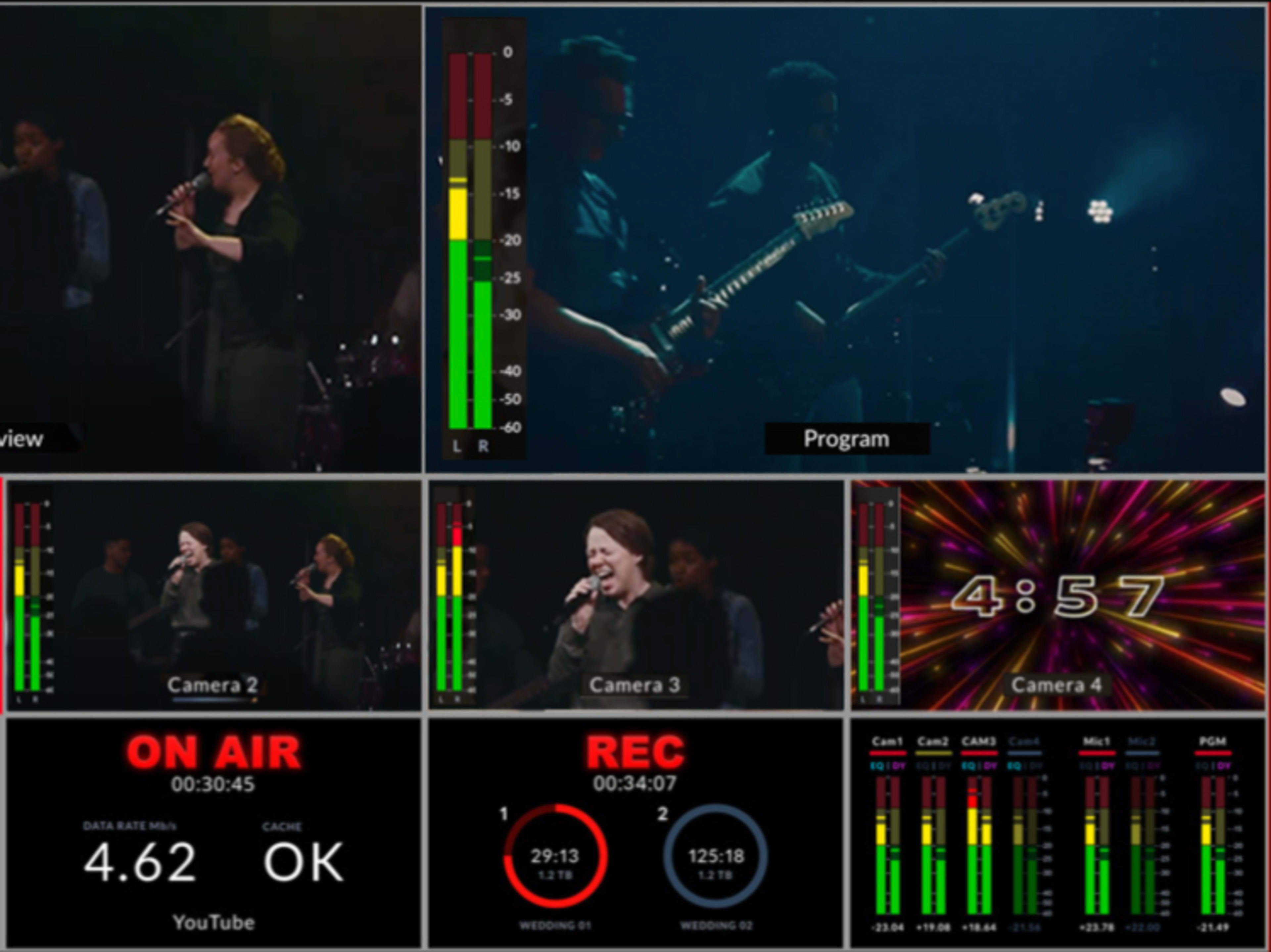The height and width of the screenshot is (952, 1271).
Task: Select the Program view label
Action: [x=848, y=438]
